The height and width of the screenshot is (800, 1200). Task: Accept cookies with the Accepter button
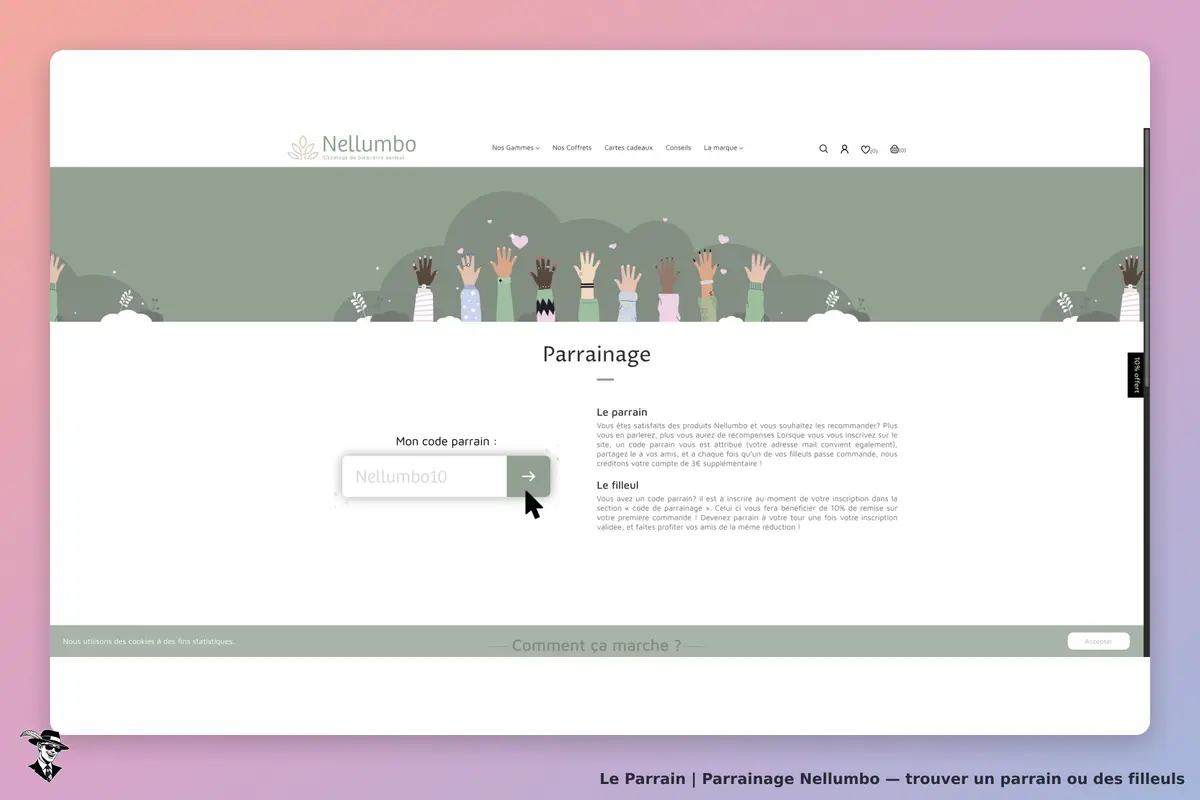click(x=1098, y=641)
